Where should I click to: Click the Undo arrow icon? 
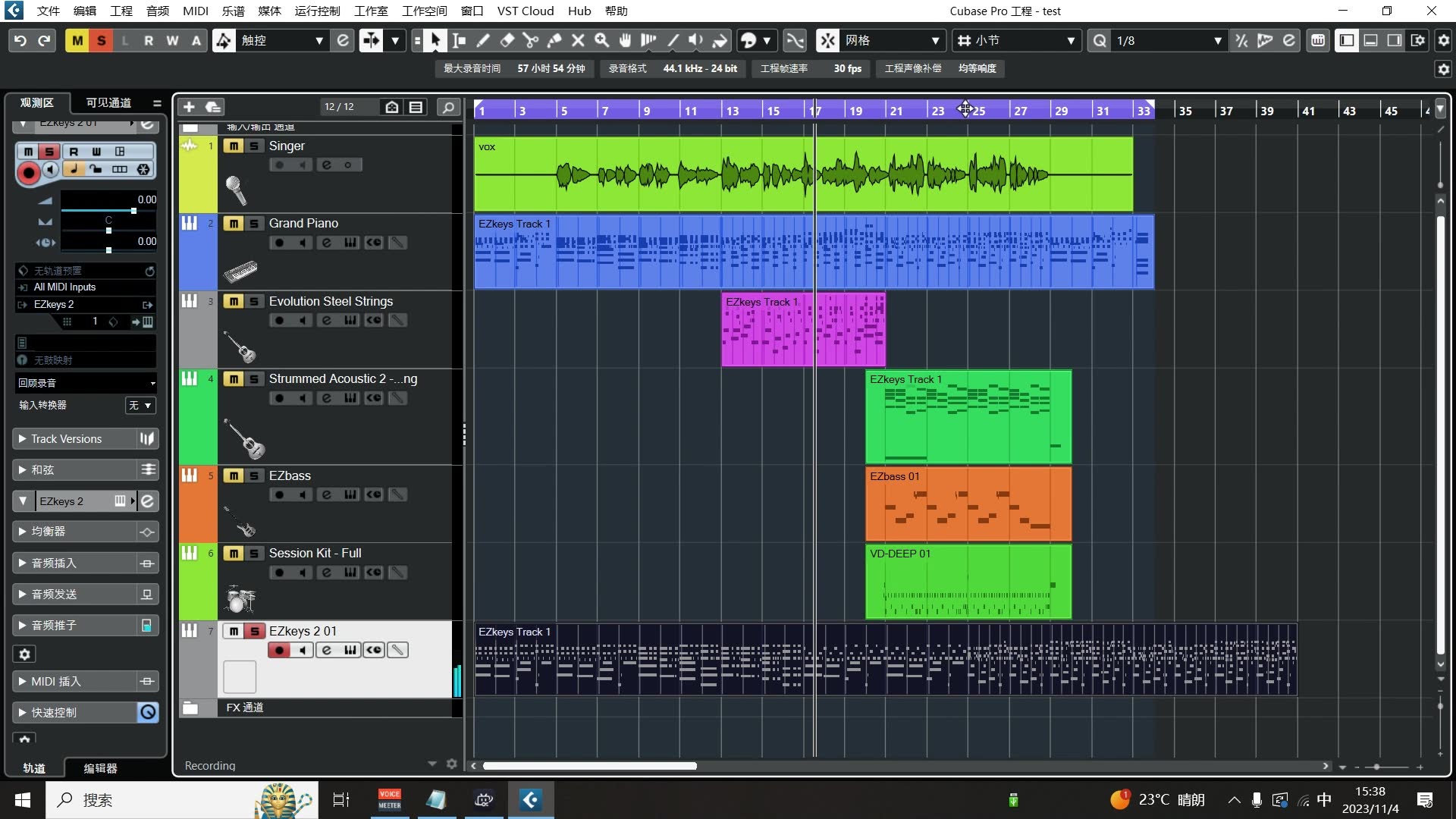20,41
